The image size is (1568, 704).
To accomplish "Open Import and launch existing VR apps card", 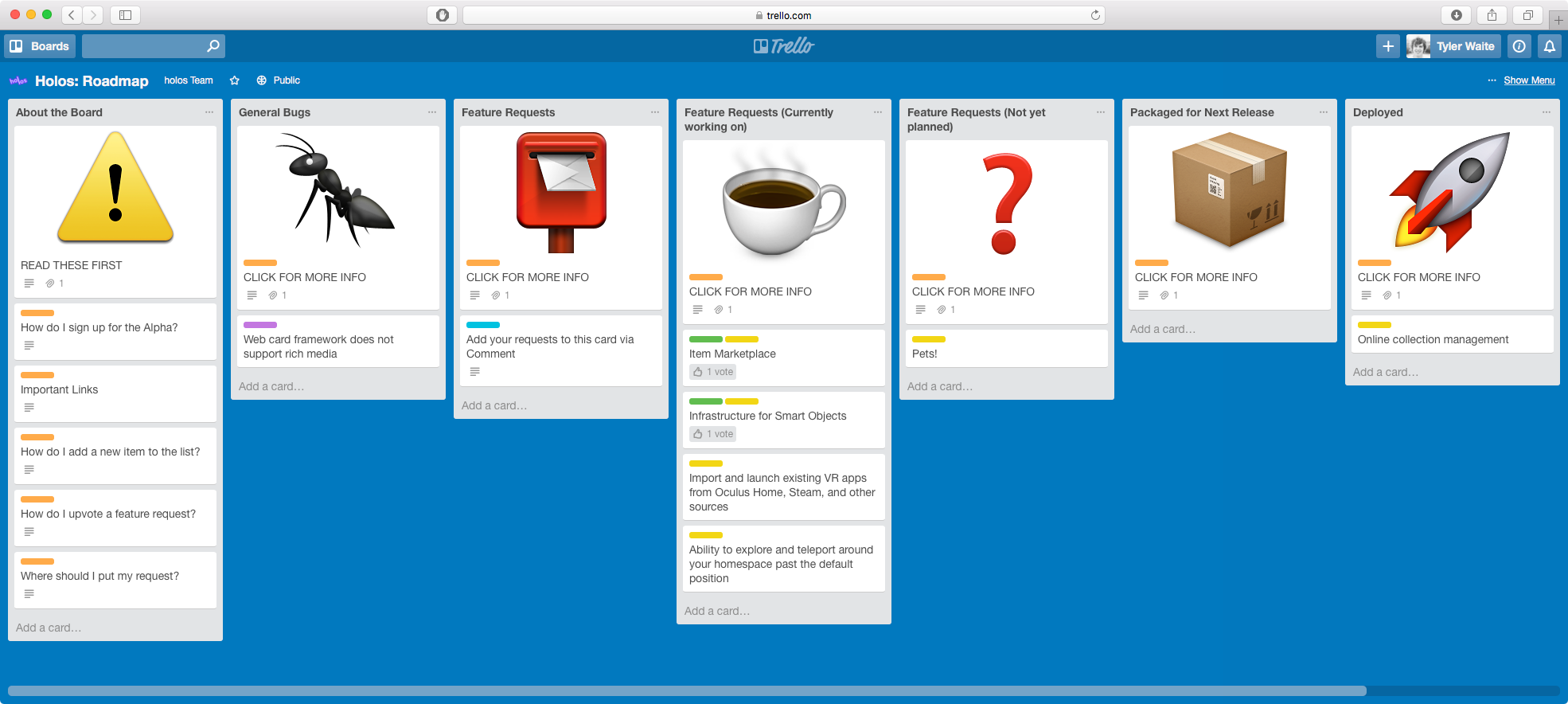I will (784, 487).
